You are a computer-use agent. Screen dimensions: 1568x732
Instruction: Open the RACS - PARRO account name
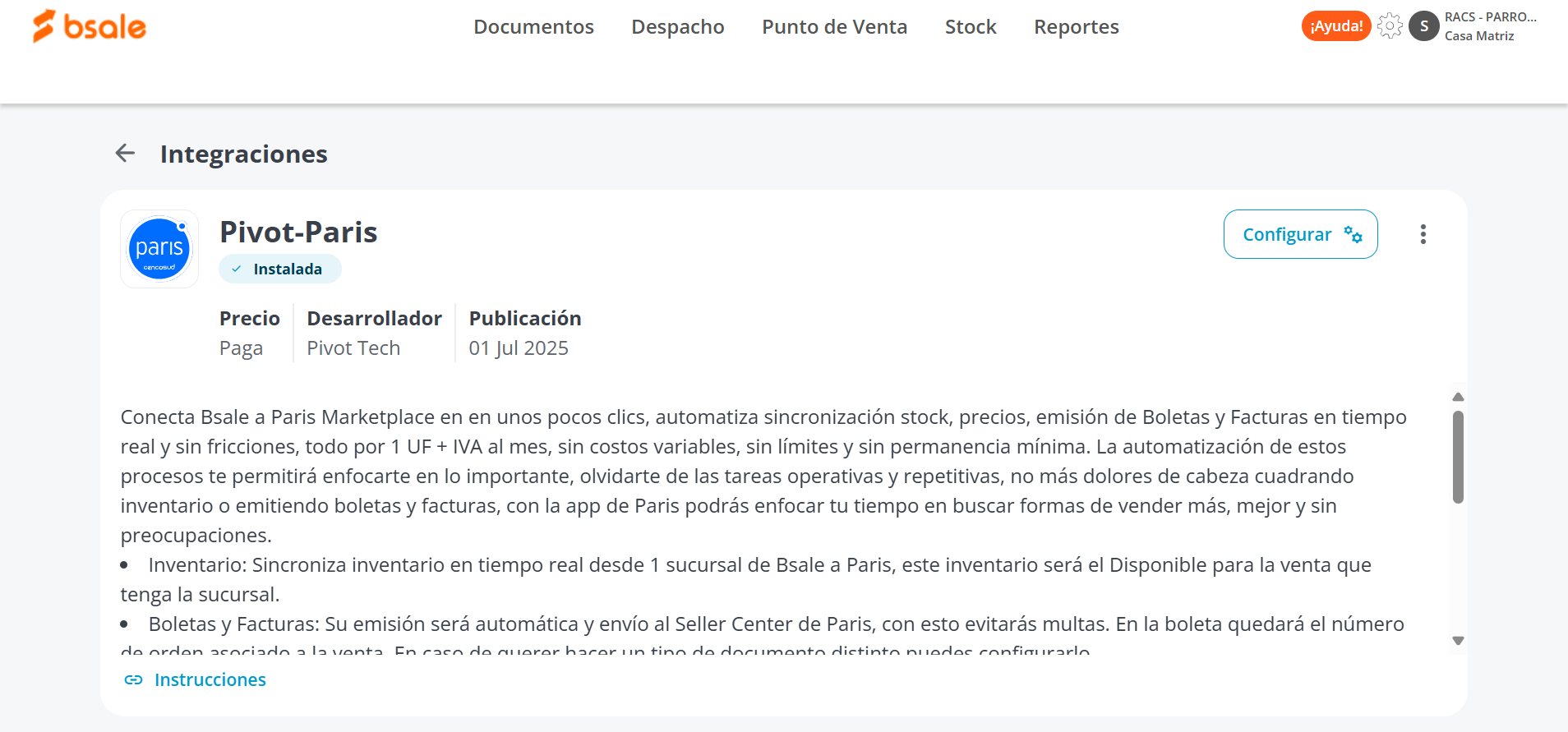pos(1490,17)
